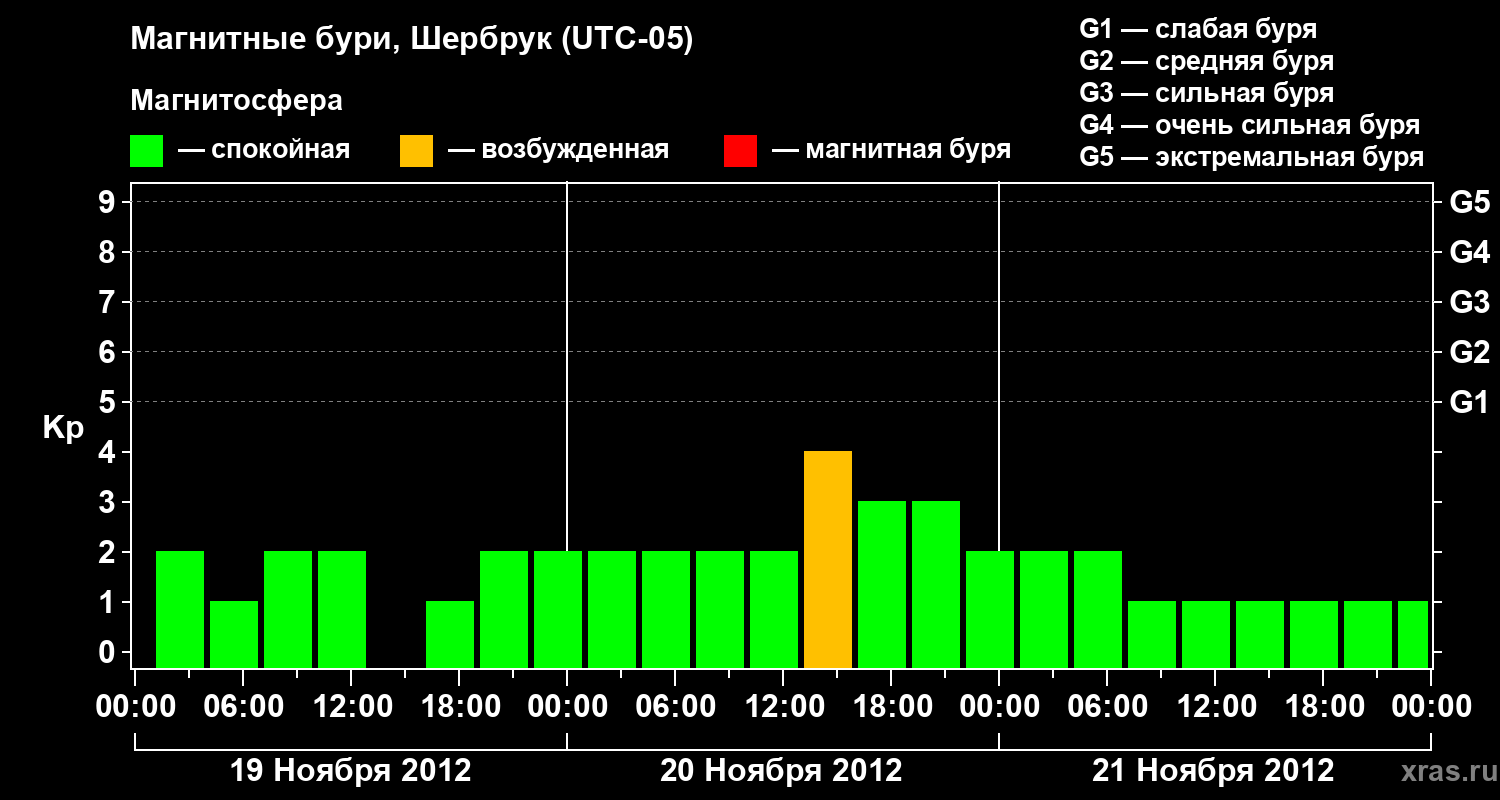Click the '18:00' time label under 20 November
Screen dimensions: 1500x800
coord(891,707)
